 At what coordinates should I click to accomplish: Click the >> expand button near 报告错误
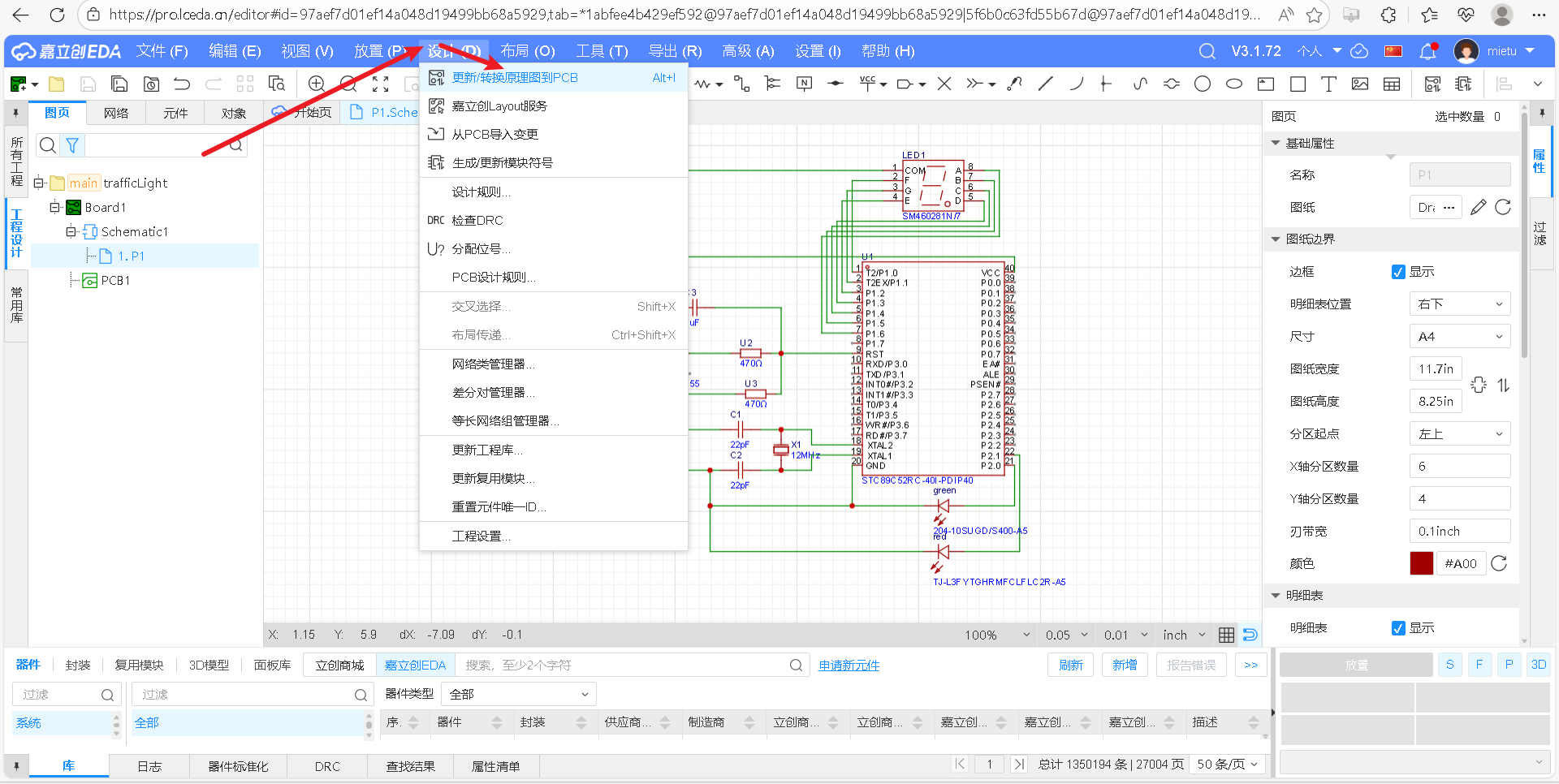click(1250, 665)
